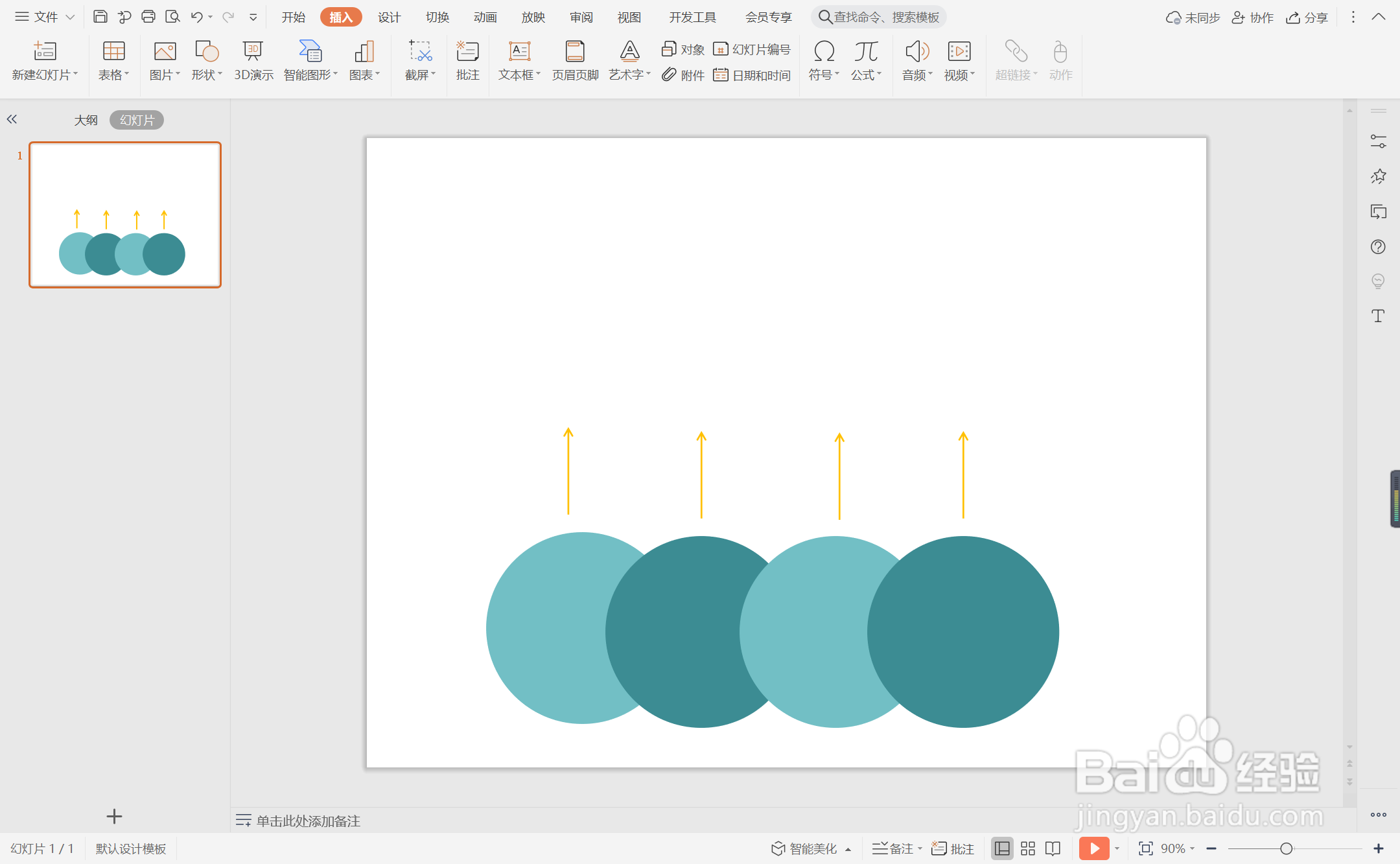
Task: Open the 形状 shapes tool
Action: [207, 61]
